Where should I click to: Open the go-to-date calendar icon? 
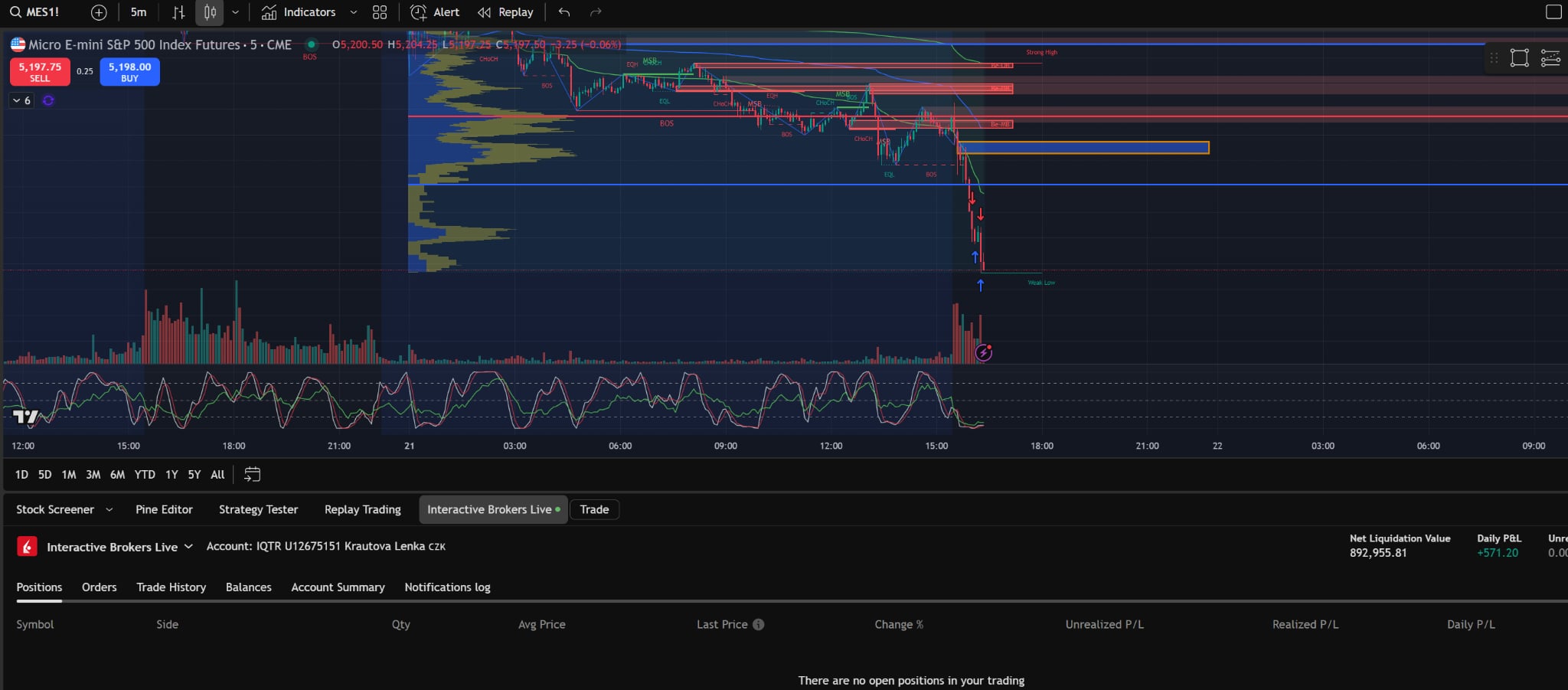[252, 475]
